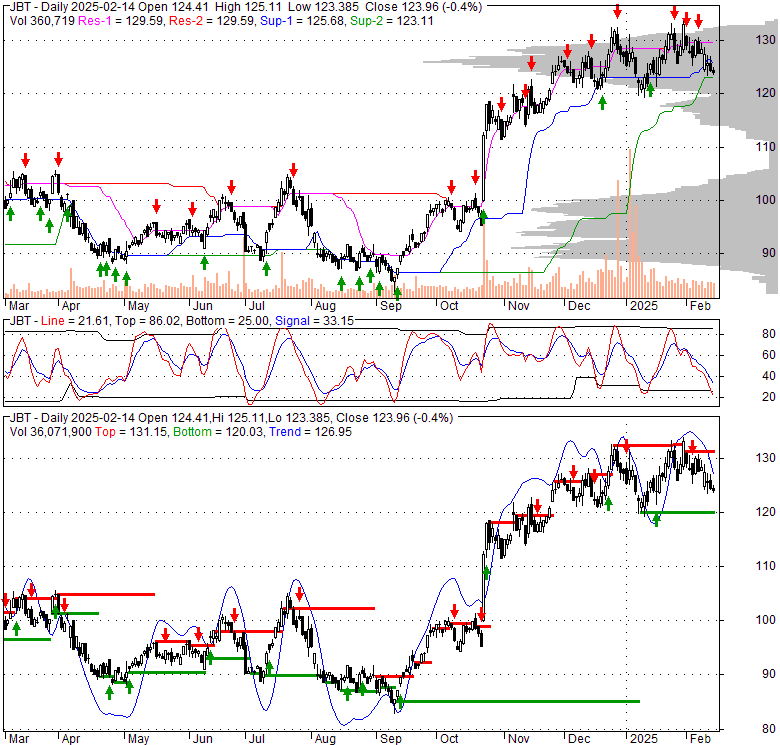The image size is (780, 745).
Task: Click the '2025' year label under top chart
Action: 644,306
